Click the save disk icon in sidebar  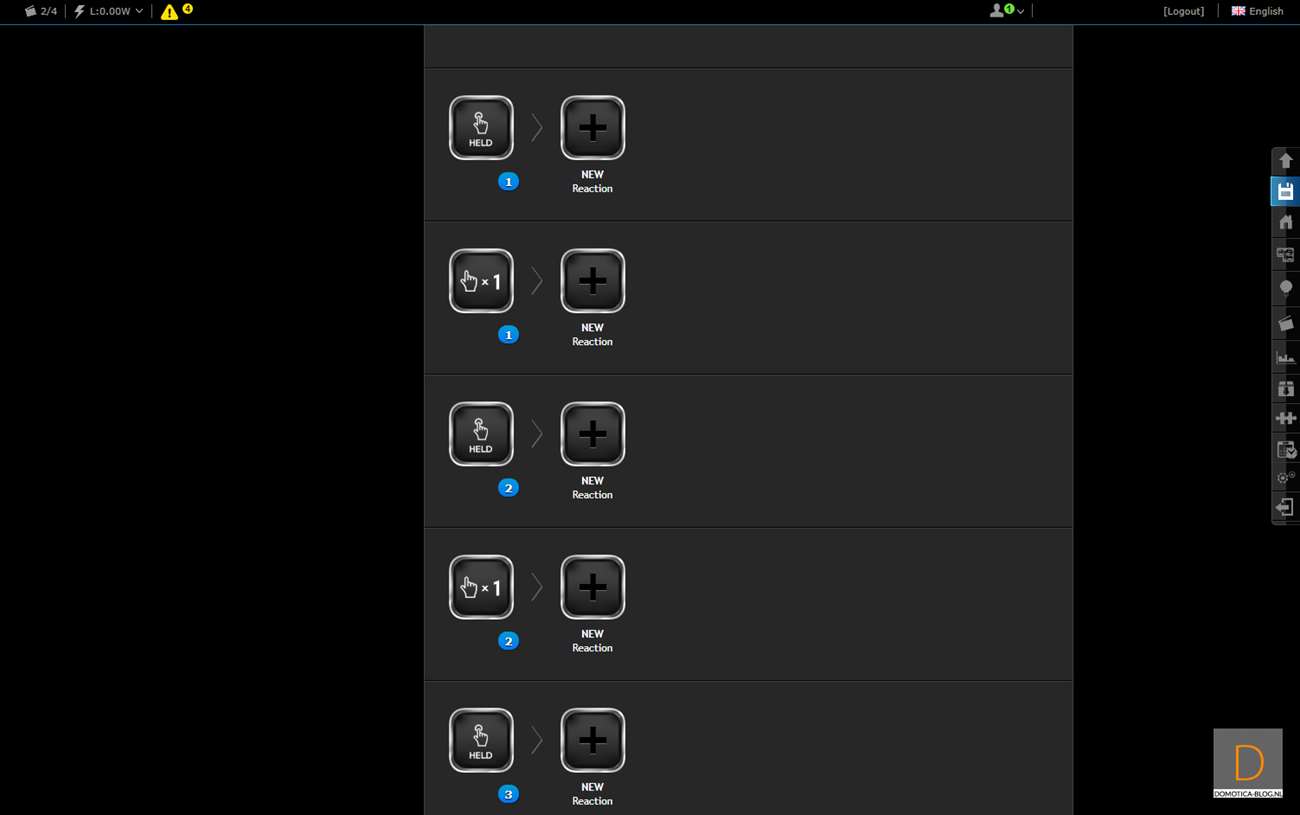tap(1285, 191)
